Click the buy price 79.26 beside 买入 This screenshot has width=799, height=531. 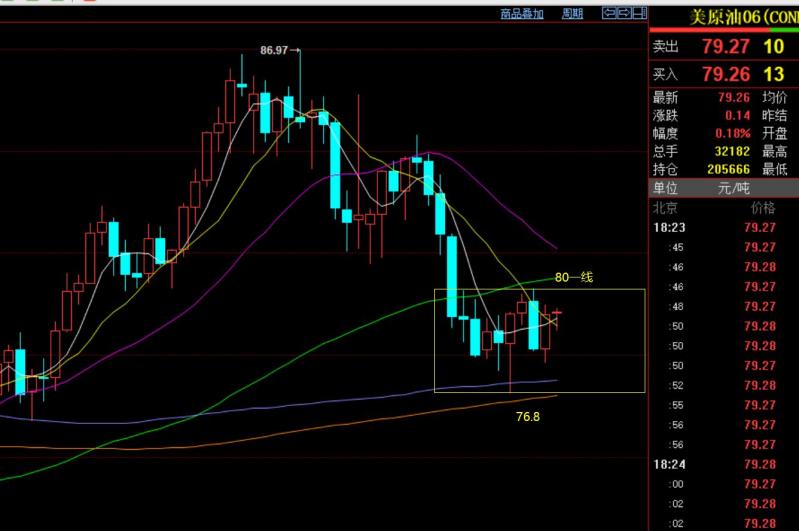pos(726,74)
